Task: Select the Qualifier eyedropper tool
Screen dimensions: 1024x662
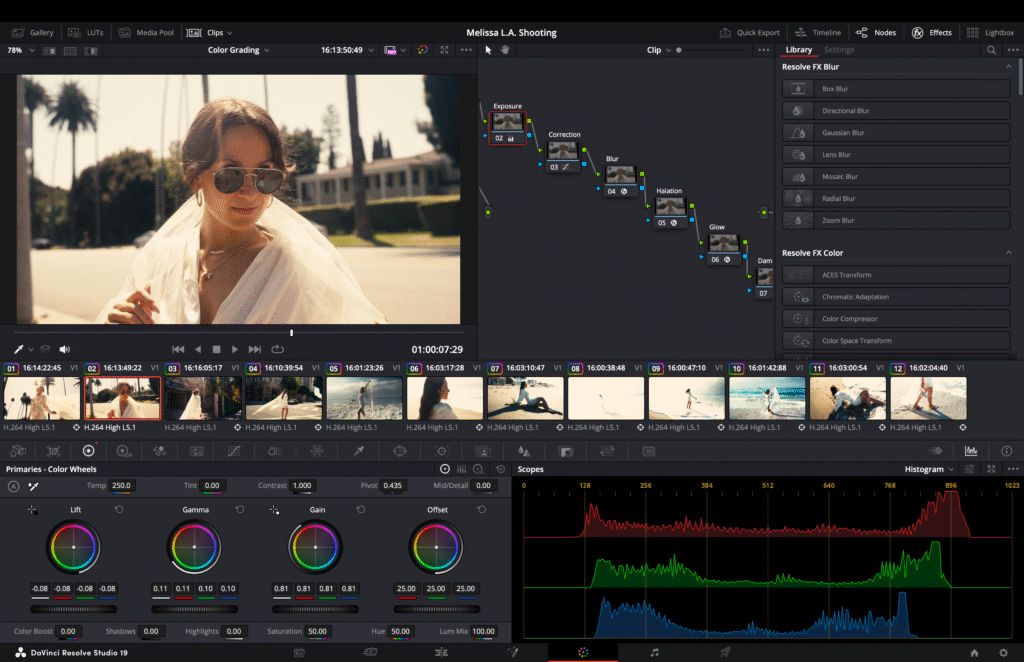Action: pyautogui.click(x=358, y=451)
